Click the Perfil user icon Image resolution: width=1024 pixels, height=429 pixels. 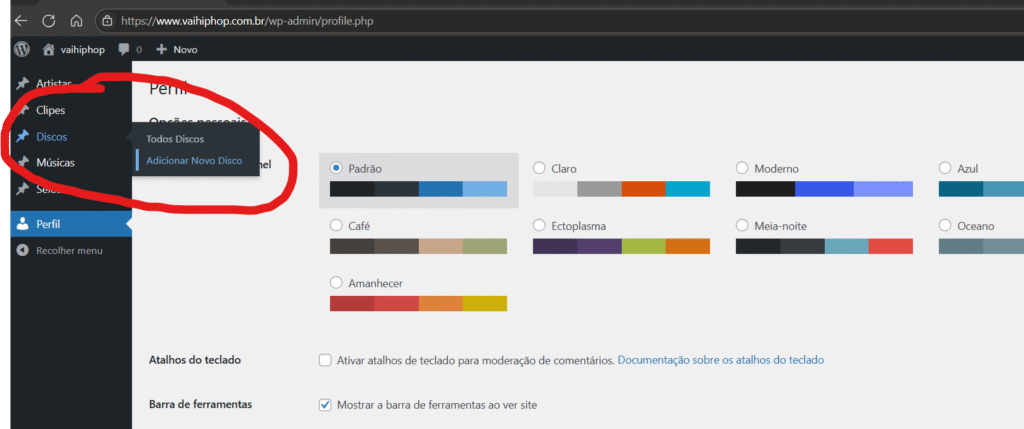[x=22, y=224]
